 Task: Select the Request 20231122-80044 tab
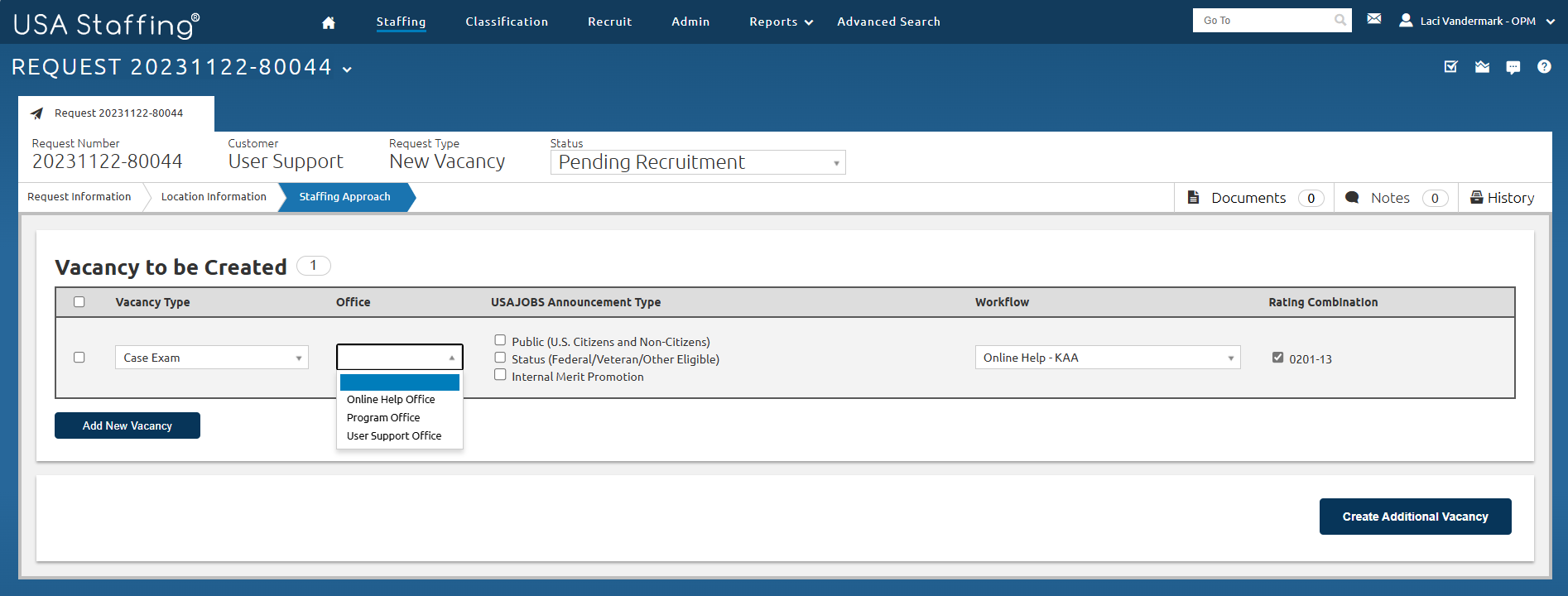click(117, 113)
